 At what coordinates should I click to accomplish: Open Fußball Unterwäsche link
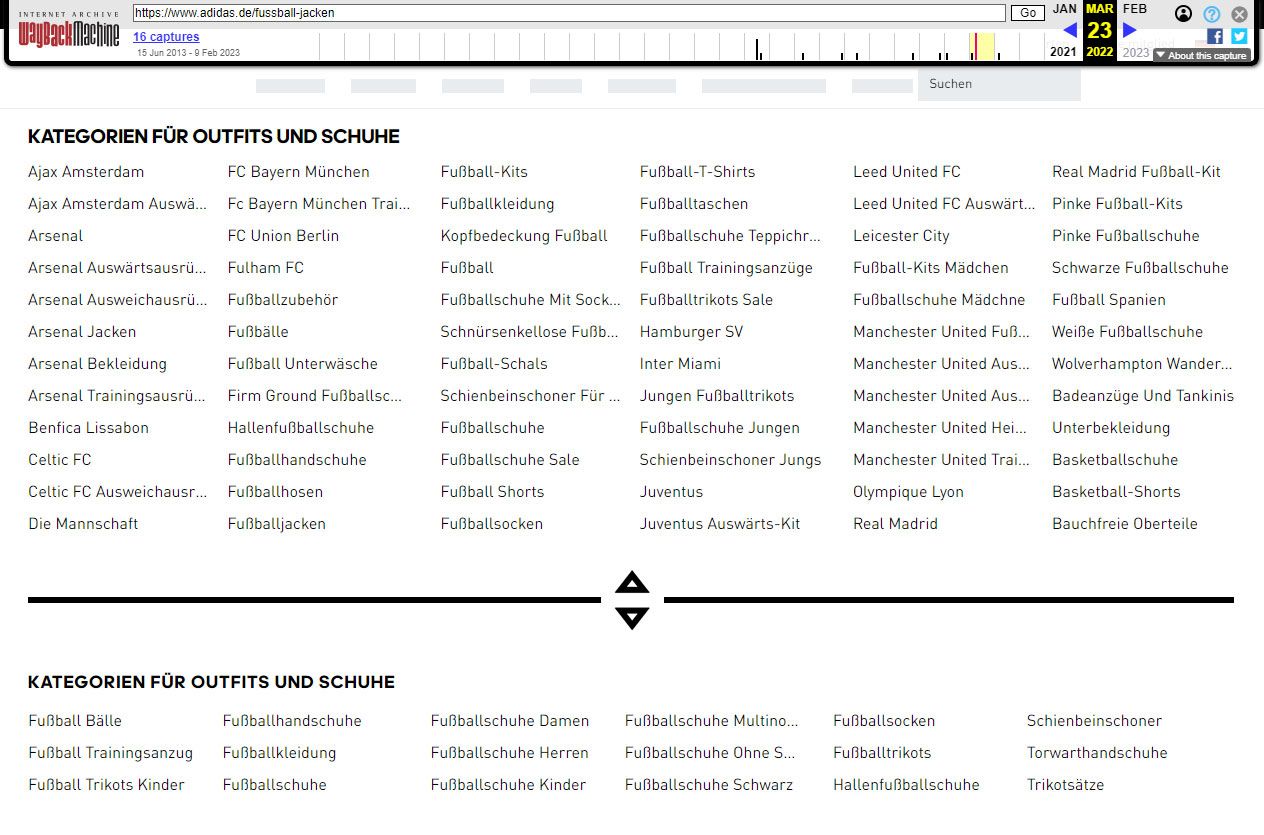click(302, 364)
